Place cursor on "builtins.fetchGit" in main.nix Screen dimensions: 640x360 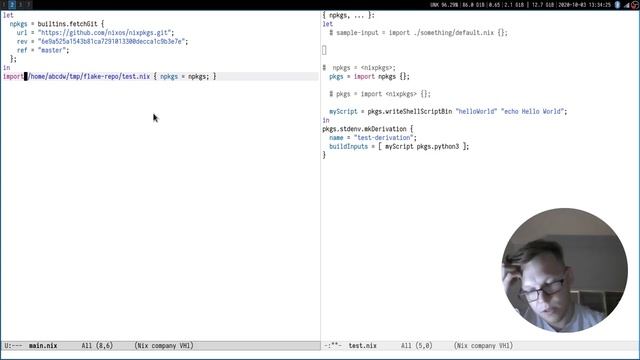(67, 24)
